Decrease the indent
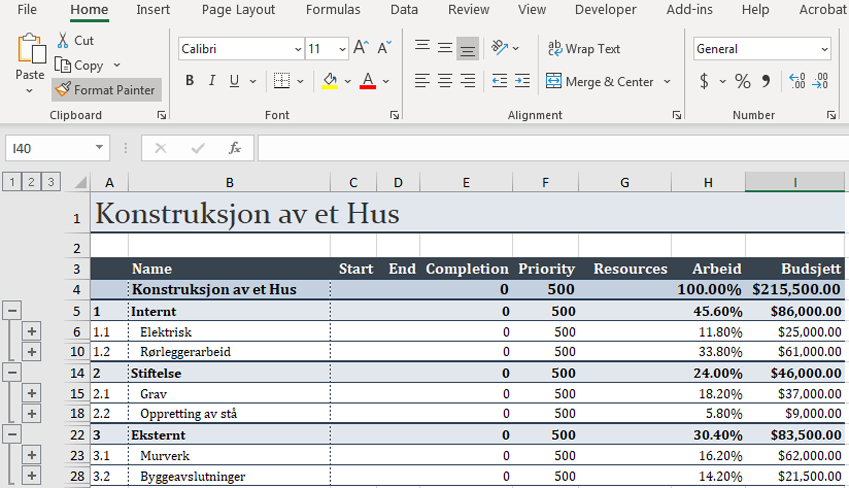The height and width of the screenshot is (488, 849). point(500,81)
